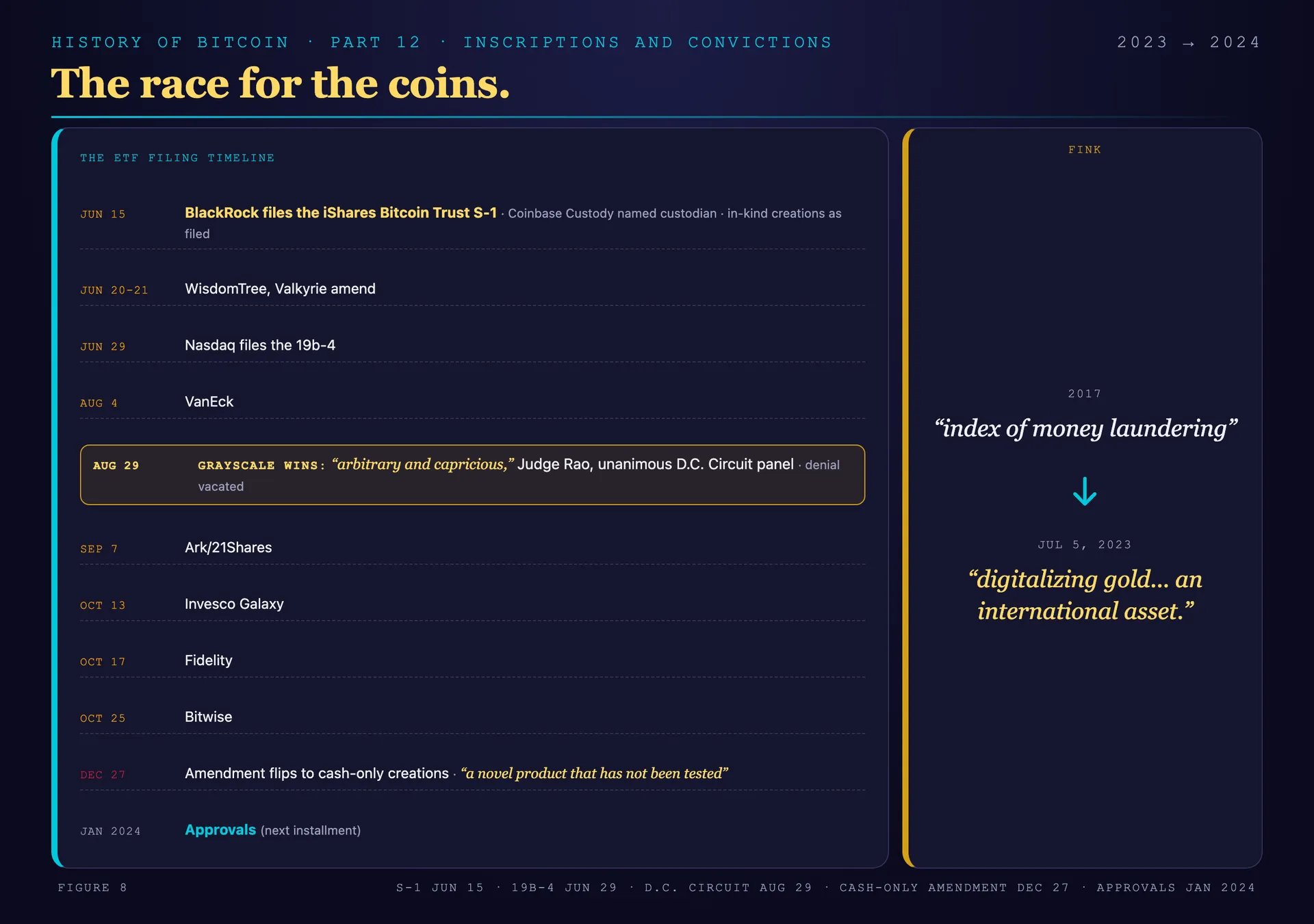Screen dimensions: 1314x924
Task: Click the "JUL 5, 2023" date label
Action: click(1085, 545)
